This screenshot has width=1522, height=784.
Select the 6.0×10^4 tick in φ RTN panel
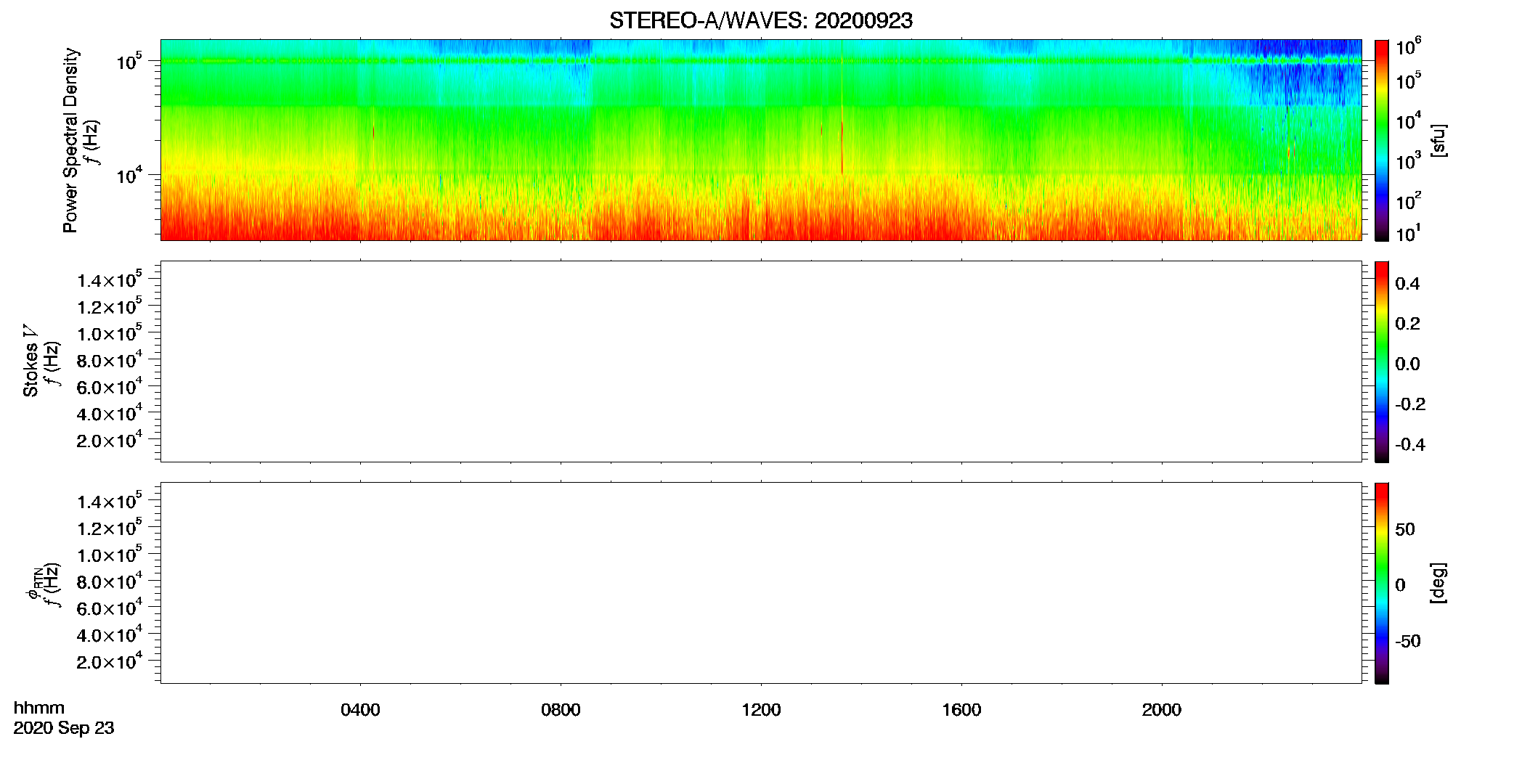(110, 608)
